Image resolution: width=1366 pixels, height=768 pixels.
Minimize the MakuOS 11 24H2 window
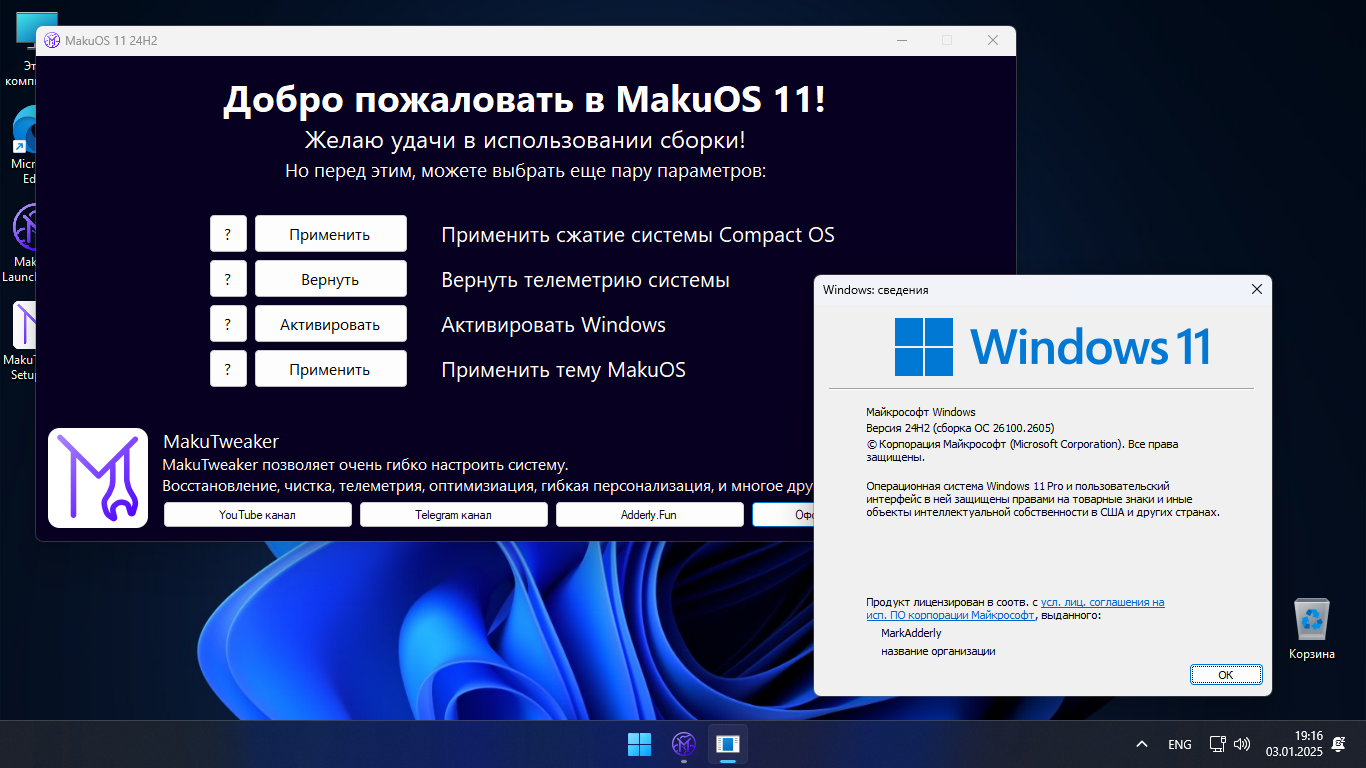click(x=902, y=41)
